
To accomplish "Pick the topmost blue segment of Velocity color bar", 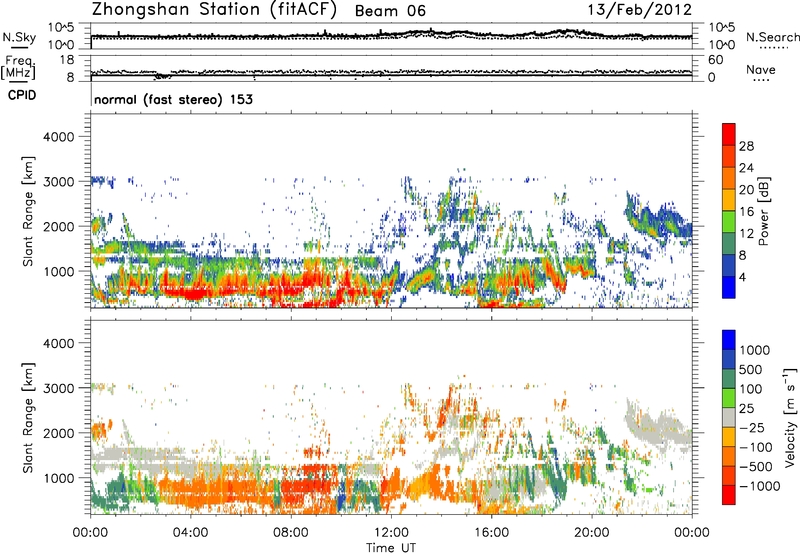I will (x=729, y=340).
